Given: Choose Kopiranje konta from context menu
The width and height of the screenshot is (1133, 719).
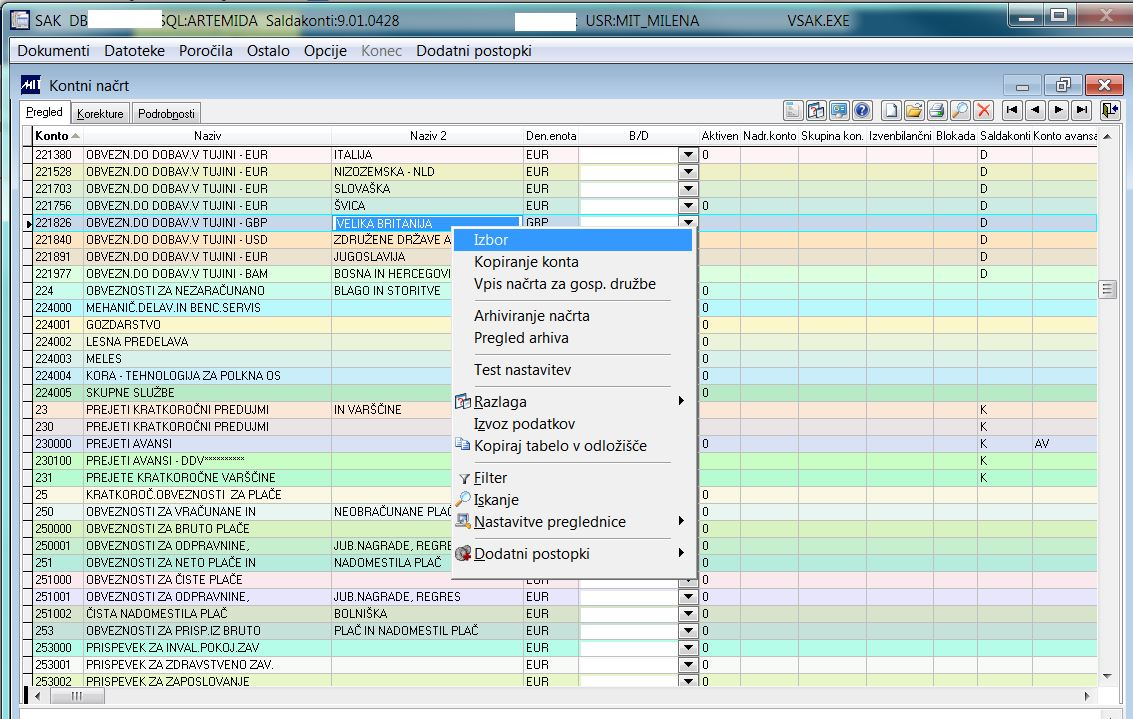Looking at the screenshot, I should click(x=526, y=262).
